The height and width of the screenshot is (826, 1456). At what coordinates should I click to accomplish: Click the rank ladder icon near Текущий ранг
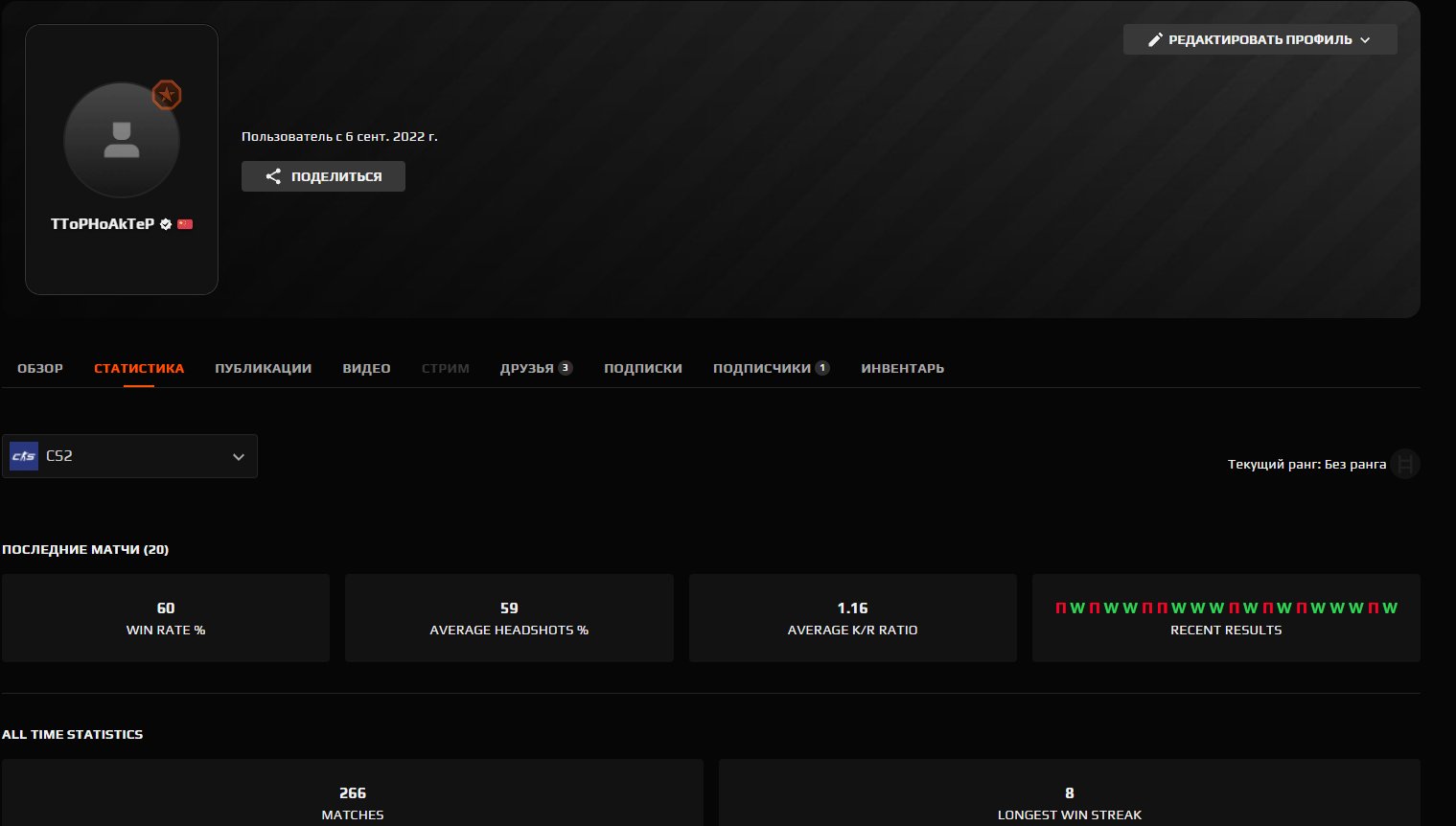point(1406,464)
